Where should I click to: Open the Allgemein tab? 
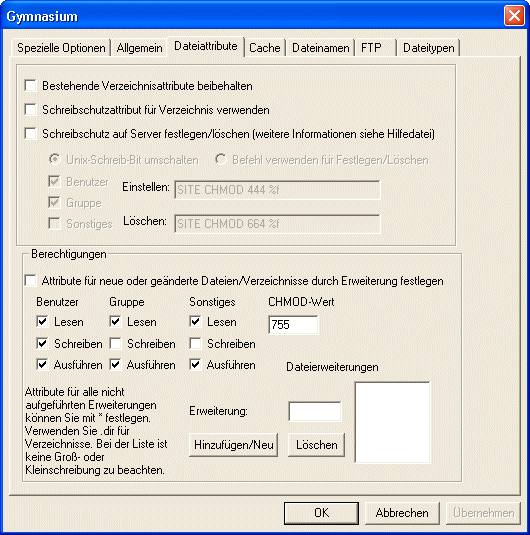[x=139, y=48]
